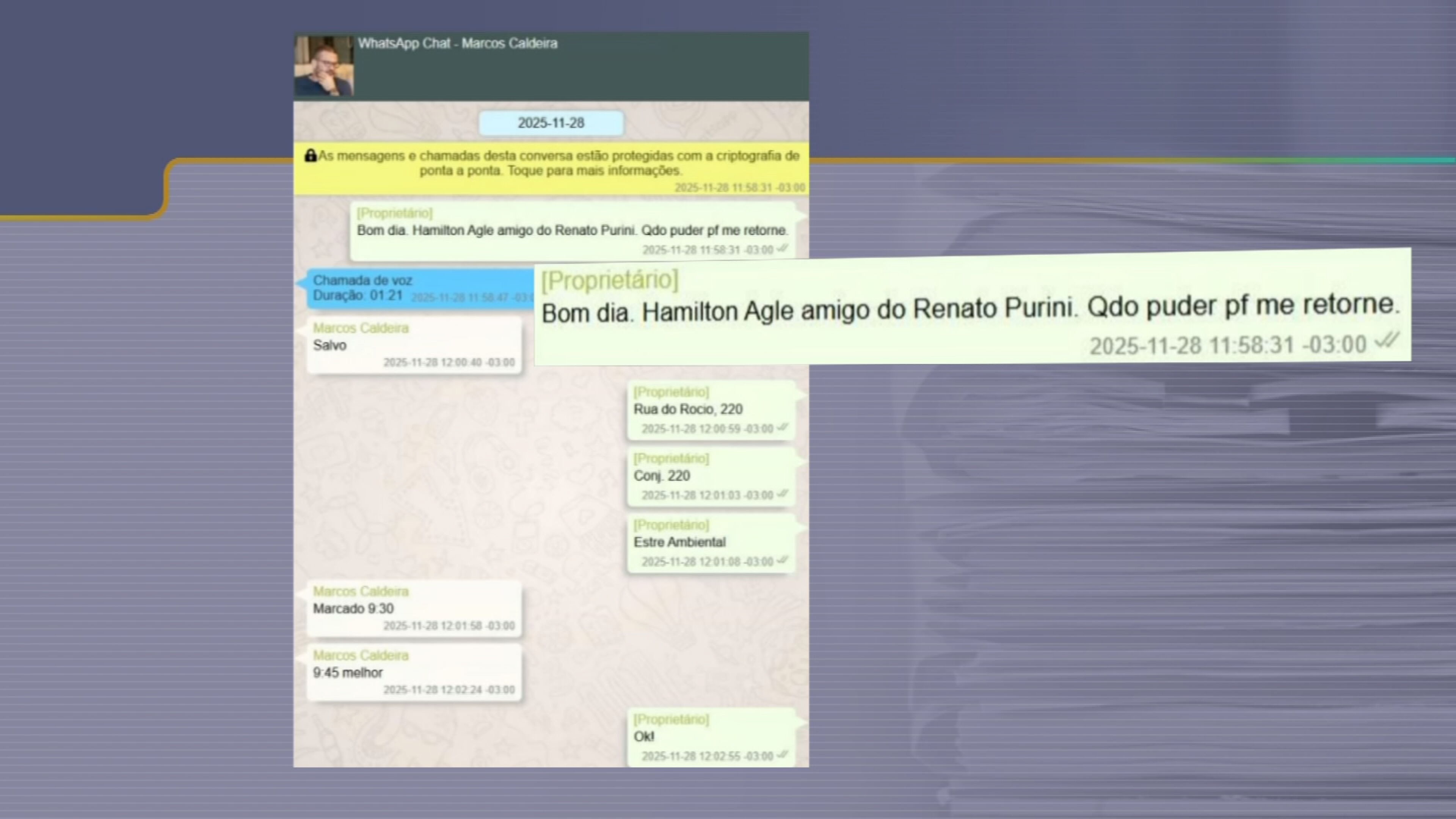Click the 'Conj. 220' message
Image resolution: width=1456 pixels, height=819 pixels.
711,477
